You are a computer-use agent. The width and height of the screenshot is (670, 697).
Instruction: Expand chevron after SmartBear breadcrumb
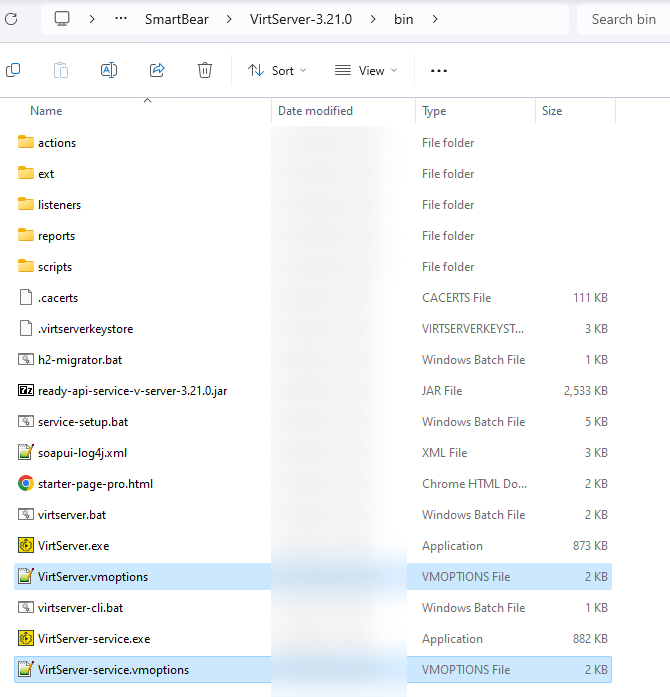(229, 19)
